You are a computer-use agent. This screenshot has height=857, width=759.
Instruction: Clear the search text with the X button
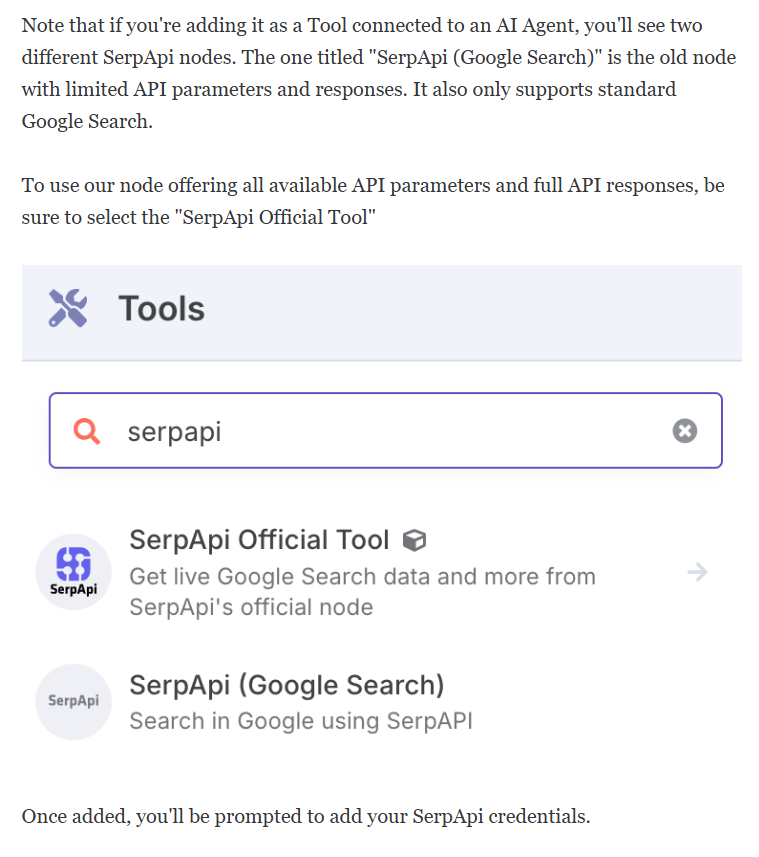685,431
